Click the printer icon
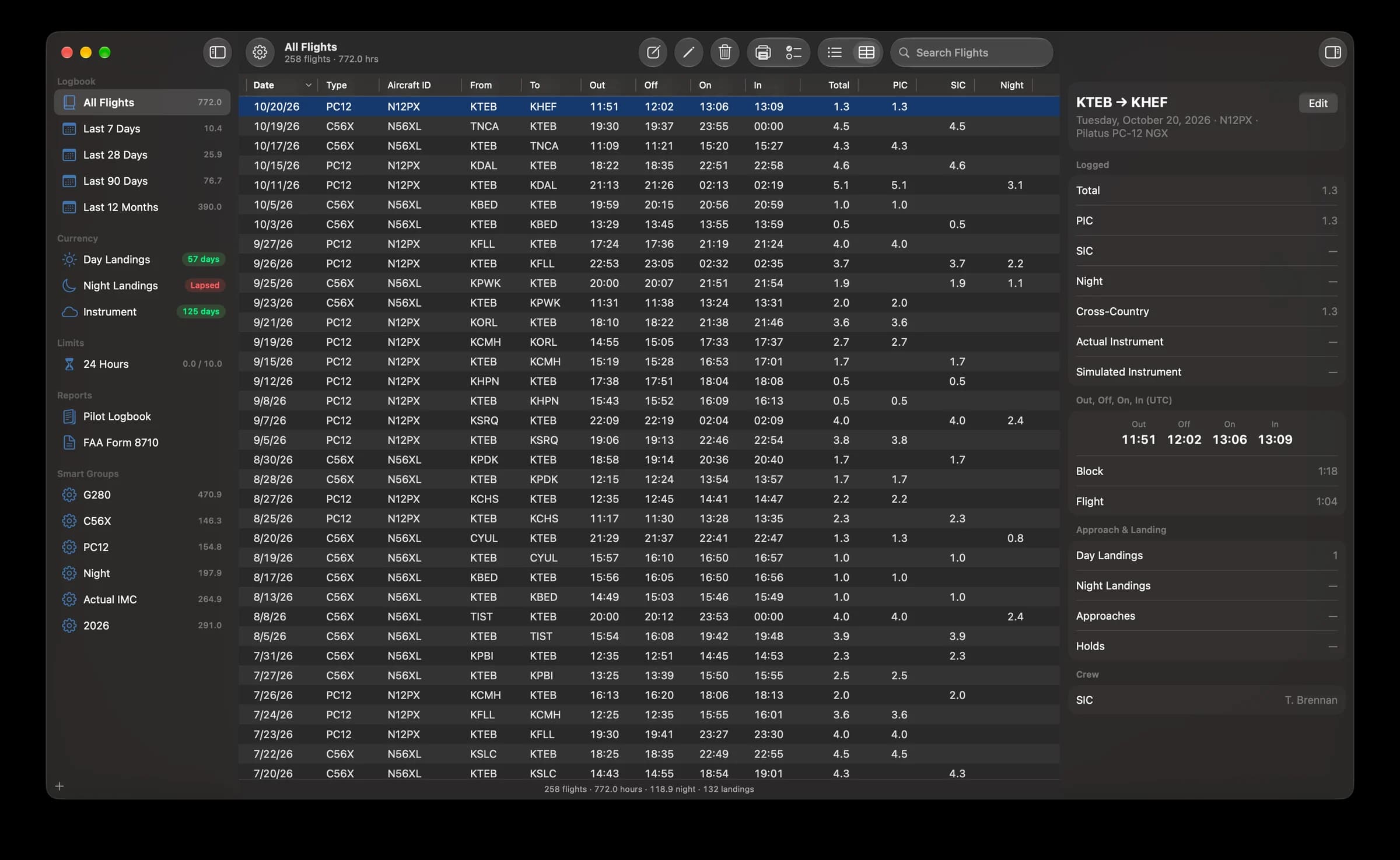Screen dimensions: 1400x860 [763, 52]
